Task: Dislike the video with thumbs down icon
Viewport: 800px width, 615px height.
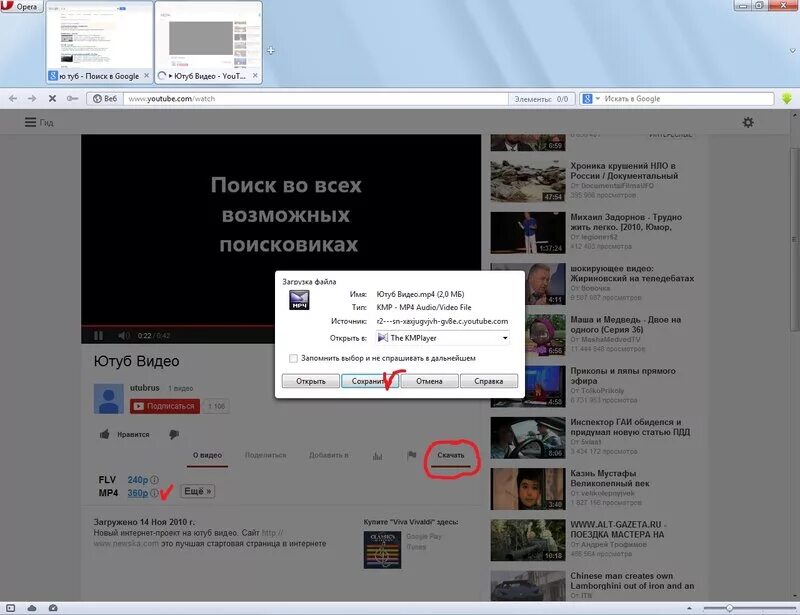Action: pos(174,434)
